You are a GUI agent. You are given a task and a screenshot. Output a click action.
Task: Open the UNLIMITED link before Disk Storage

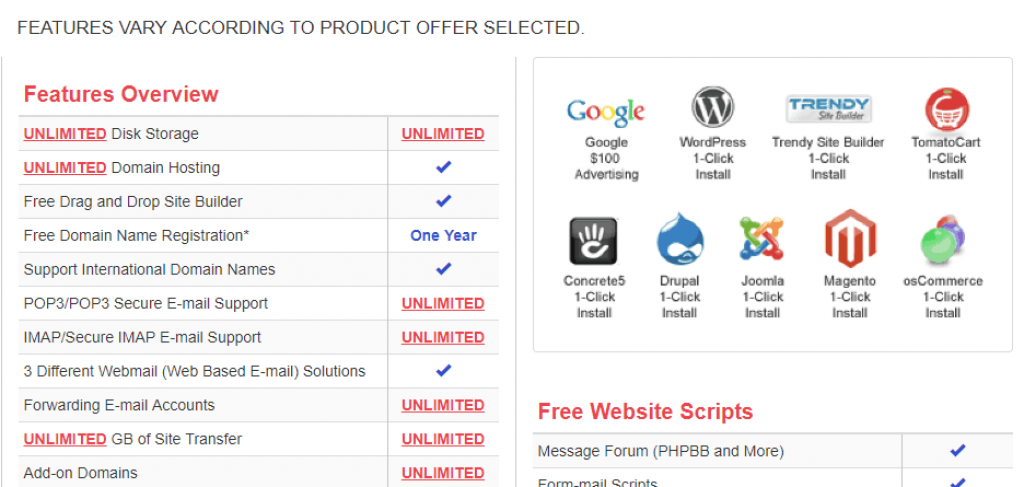point(65,134)
